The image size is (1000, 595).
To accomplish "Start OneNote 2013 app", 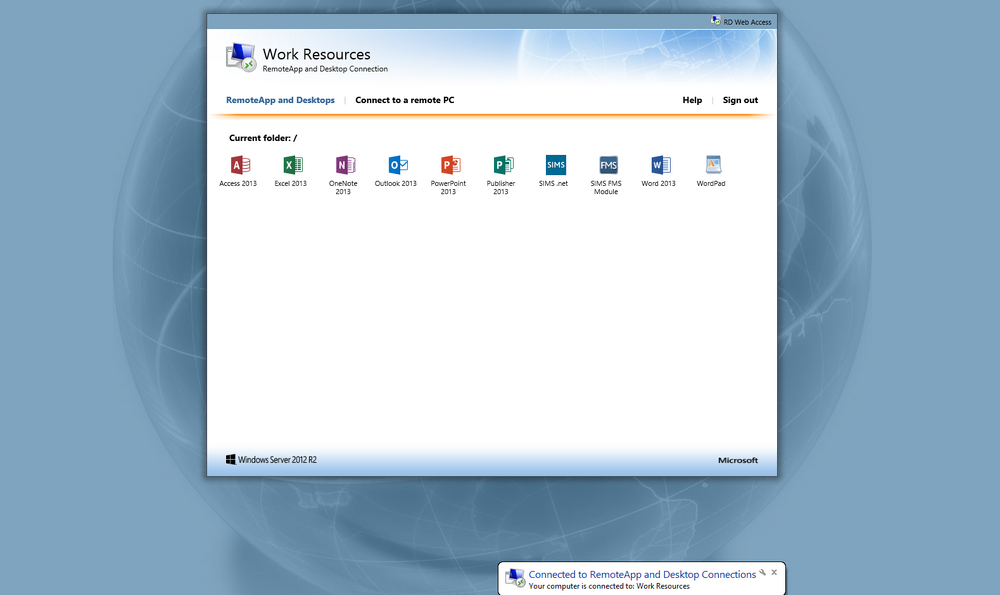I will pos(344,166).
